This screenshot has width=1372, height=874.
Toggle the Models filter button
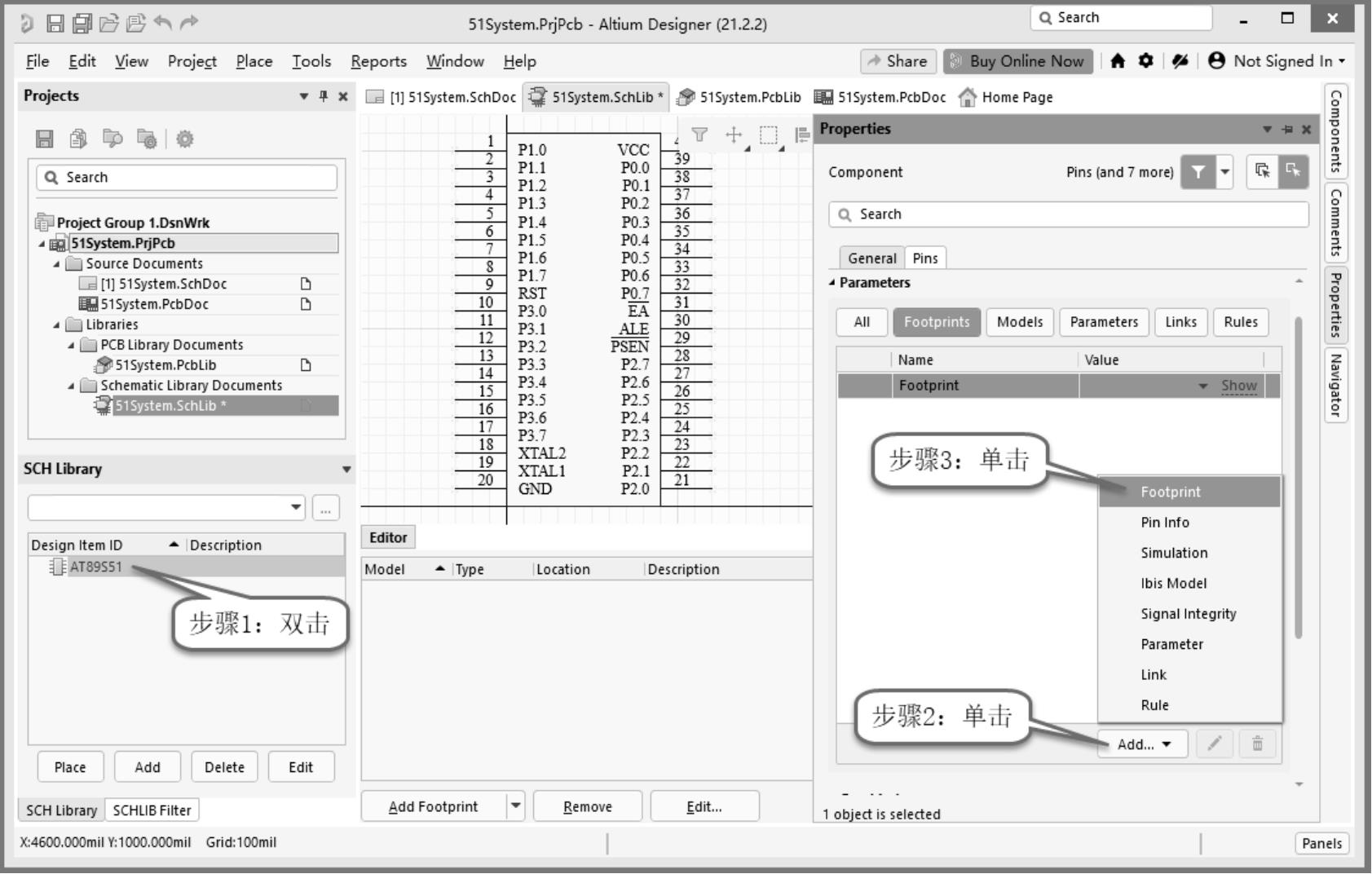[1019, 322]
